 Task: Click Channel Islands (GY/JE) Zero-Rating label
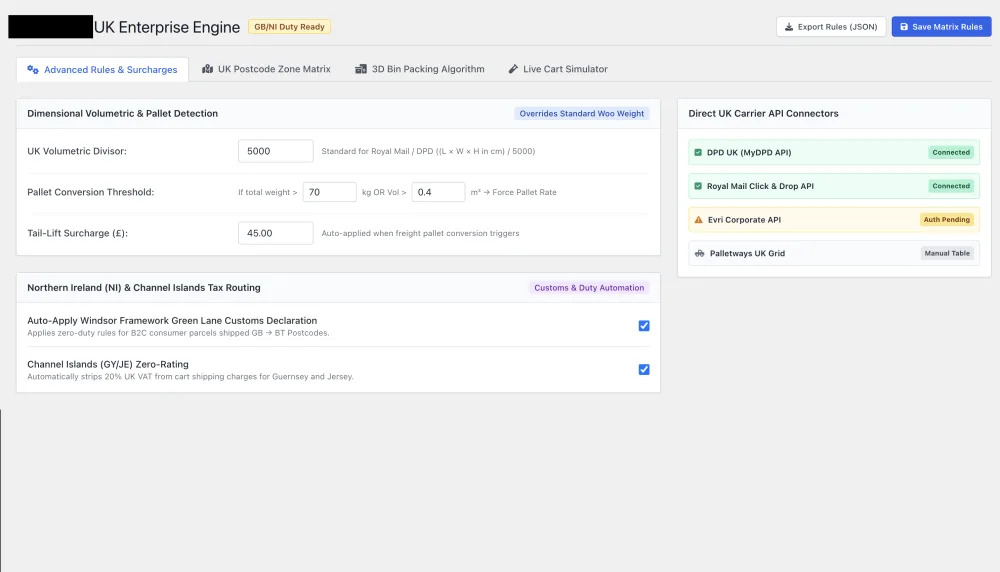pos(108,364)
